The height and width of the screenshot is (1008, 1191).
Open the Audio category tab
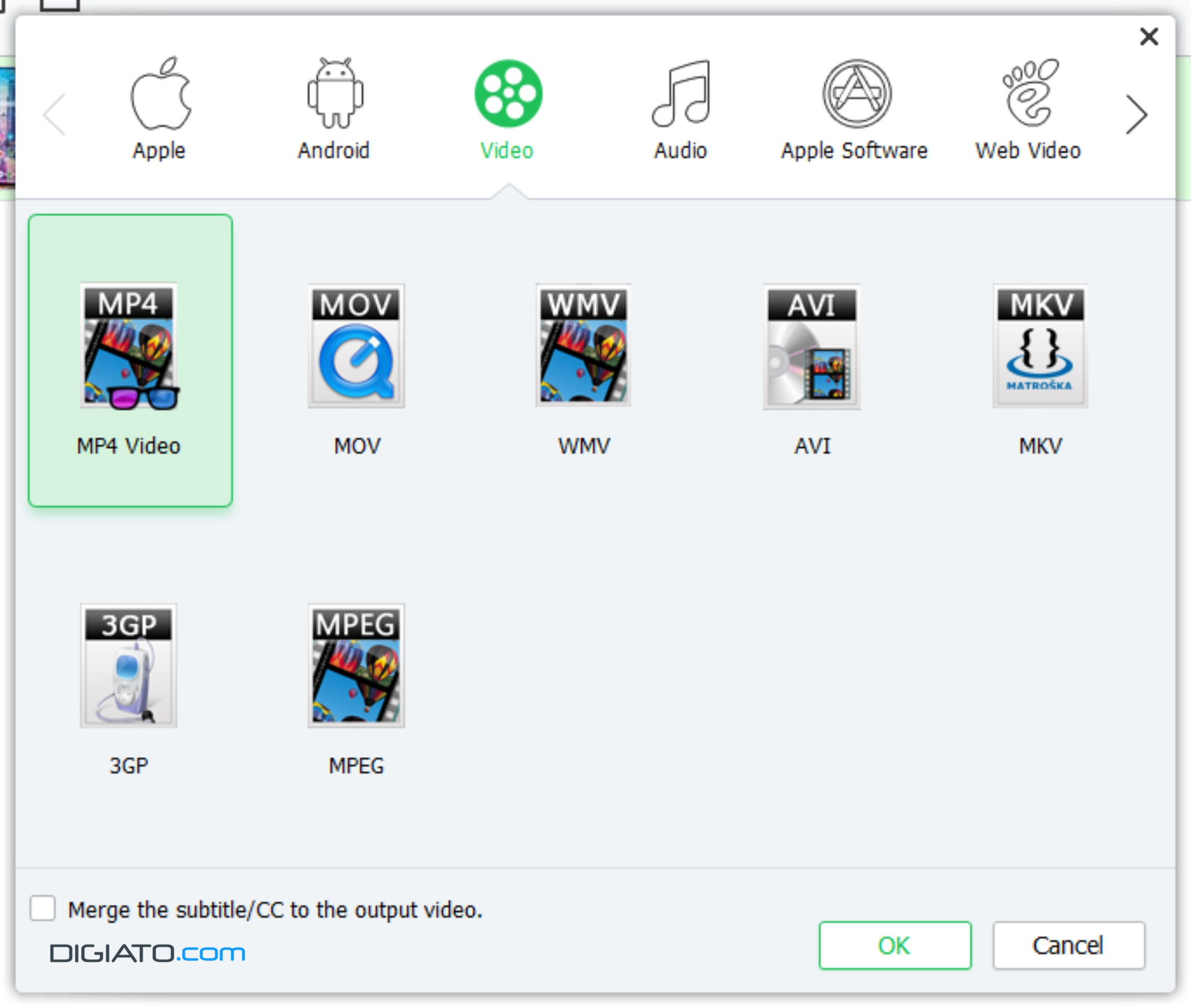[x=681, y=108]
